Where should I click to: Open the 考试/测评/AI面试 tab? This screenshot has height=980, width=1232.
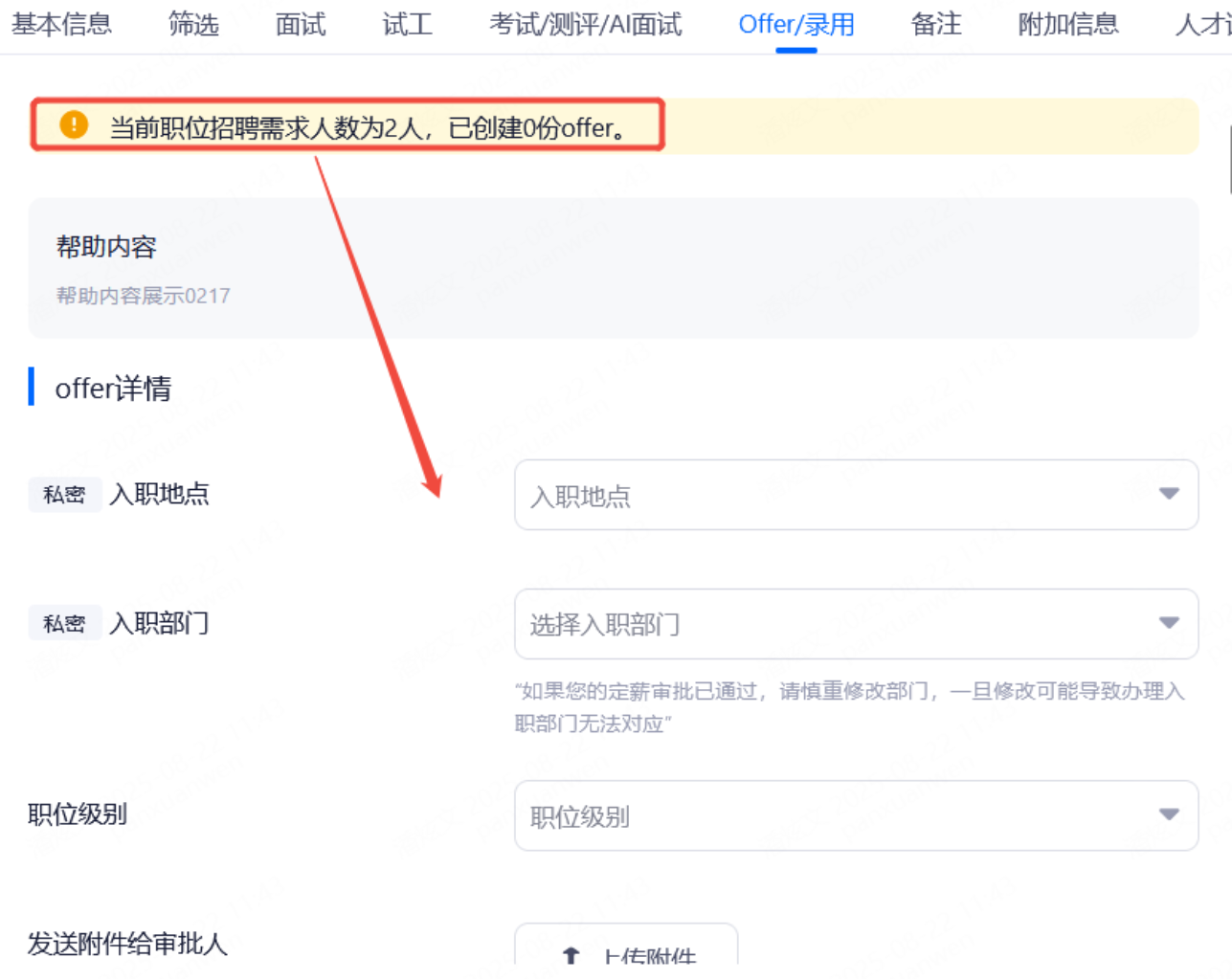tap(586, 24)
